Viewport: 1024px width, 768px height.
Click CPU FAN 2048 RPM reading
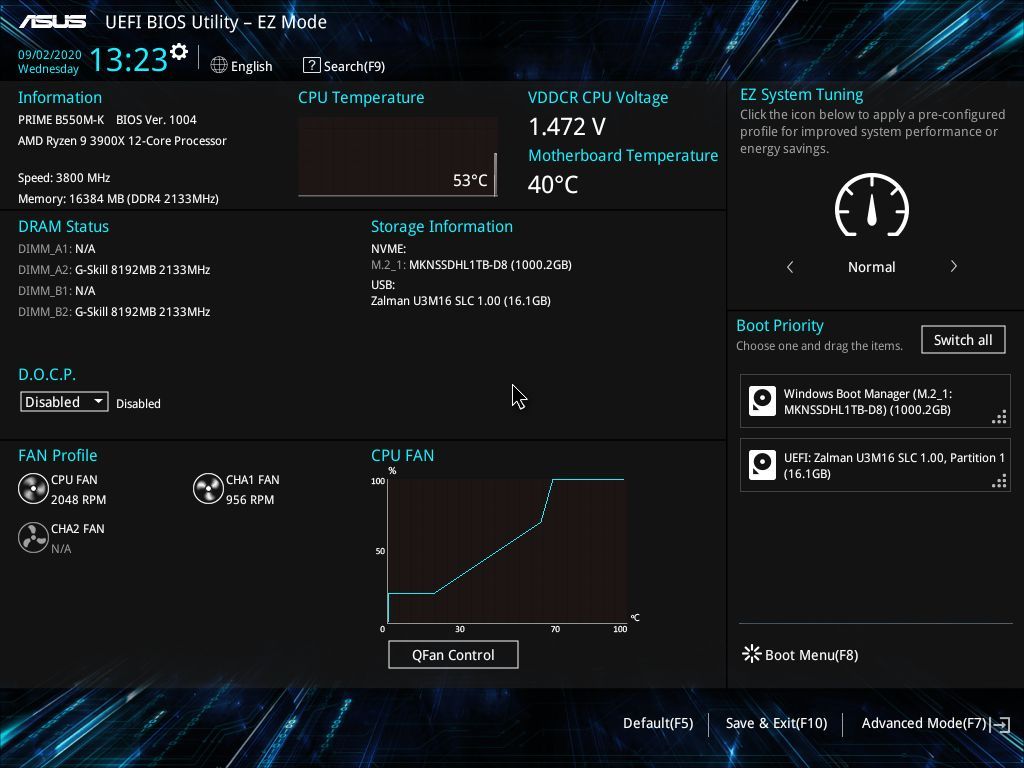(78, 500)
